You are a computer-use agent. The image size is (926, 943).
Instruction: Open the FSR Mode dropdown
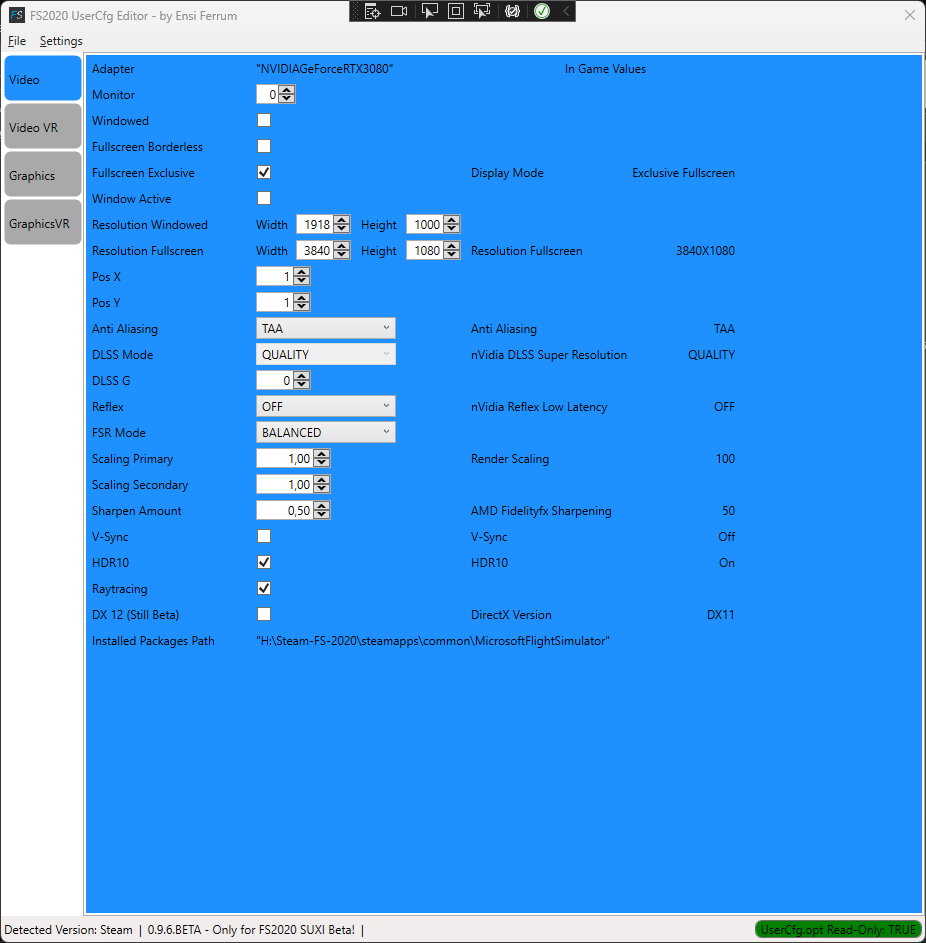tap(325, 432)
